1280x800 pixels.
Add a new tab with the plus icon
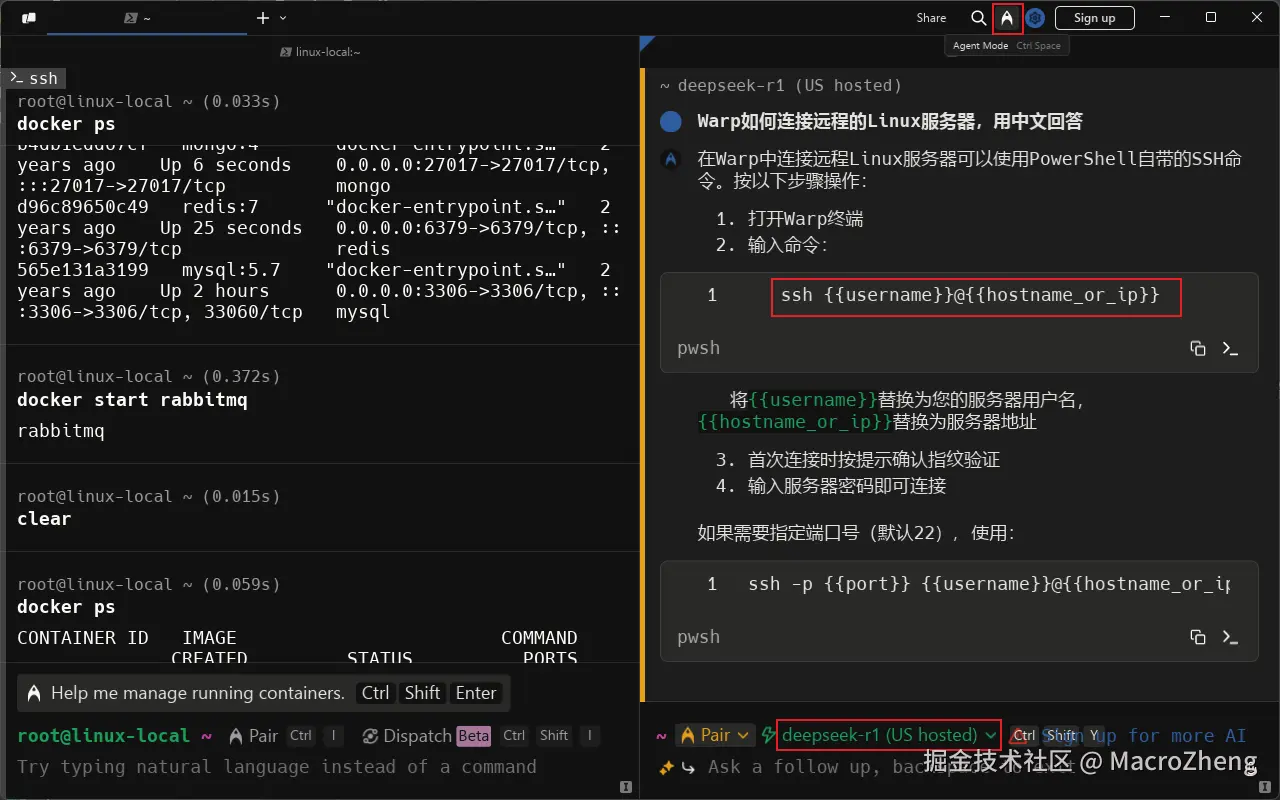263,18
